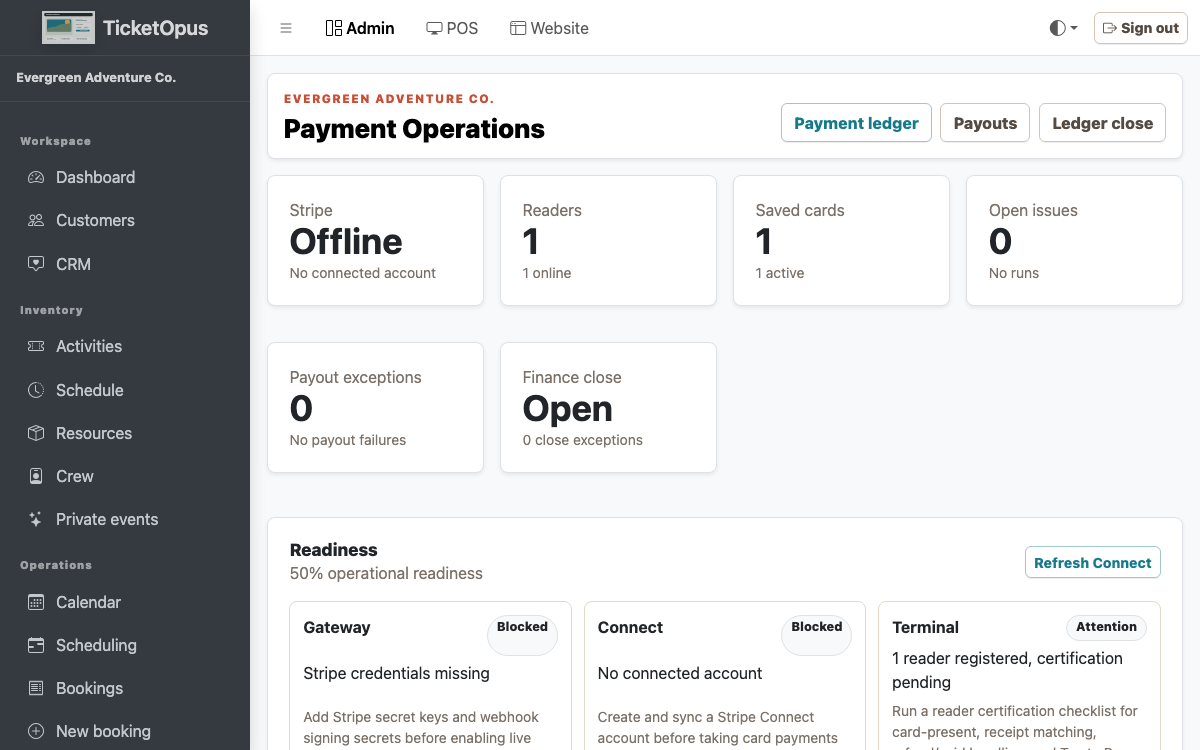This screenshot has height=750, width=1200.
Task: Open Bookings in the sidebar
Action: click(125, 688)
